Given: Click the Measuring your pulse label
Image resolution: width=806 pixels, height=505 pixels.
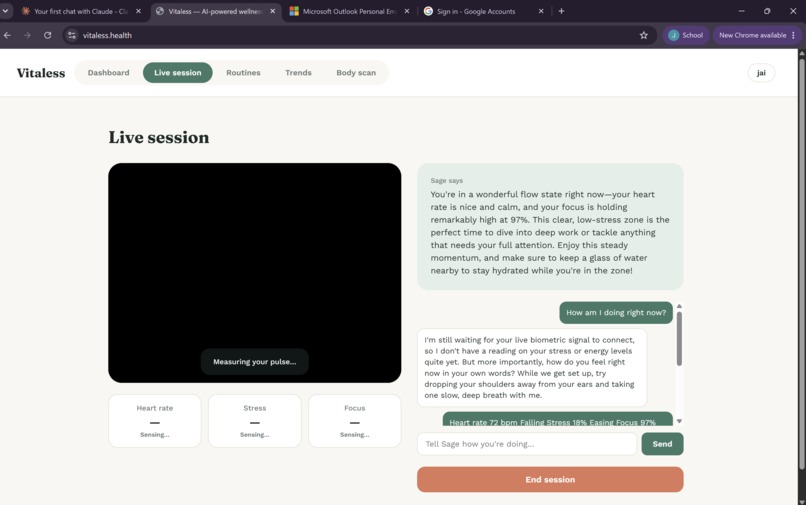Looking at the screenshot, I should (x=254, y=362).
